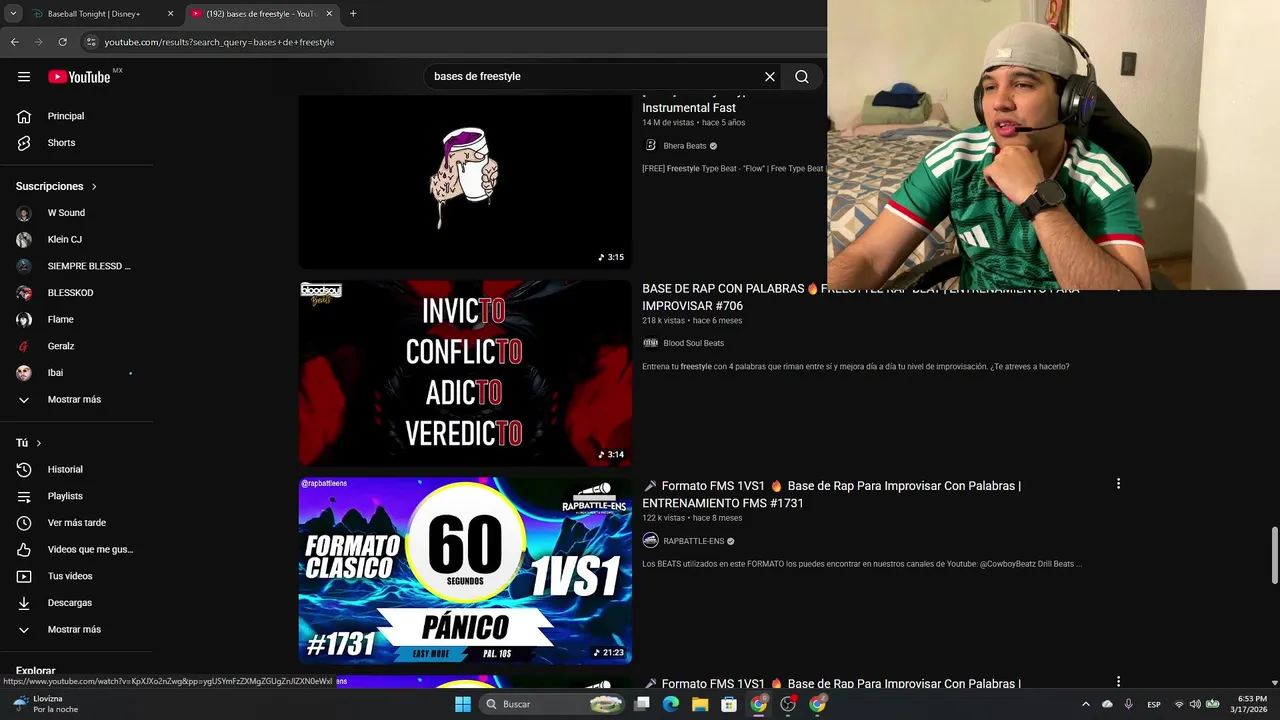Click the browser address bar URL
1280x720 pixels.
219,42
